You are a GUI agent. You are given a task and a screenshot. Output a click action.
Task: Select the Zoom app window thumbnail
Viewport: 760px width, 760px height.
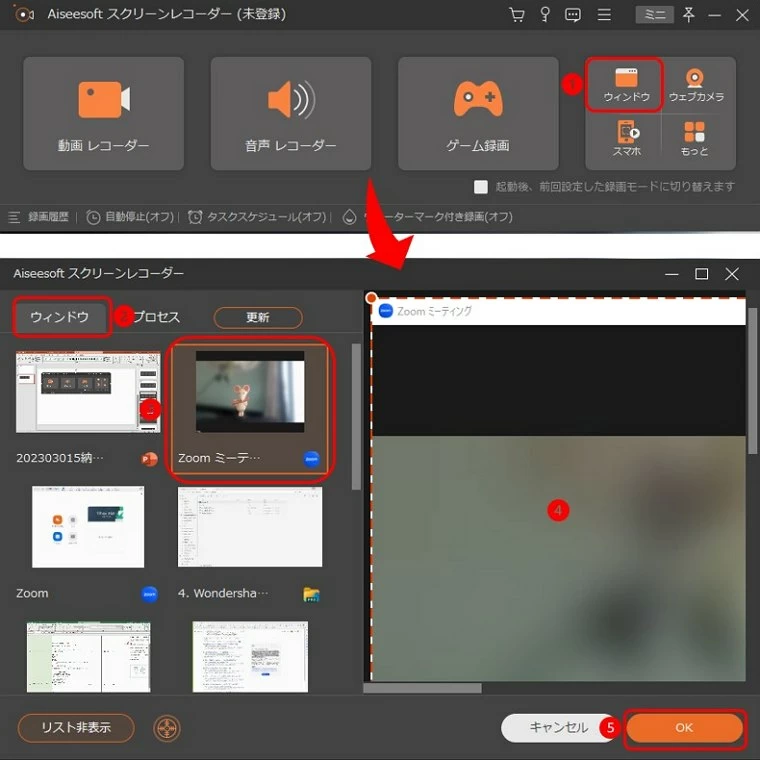tap(88, 527)
